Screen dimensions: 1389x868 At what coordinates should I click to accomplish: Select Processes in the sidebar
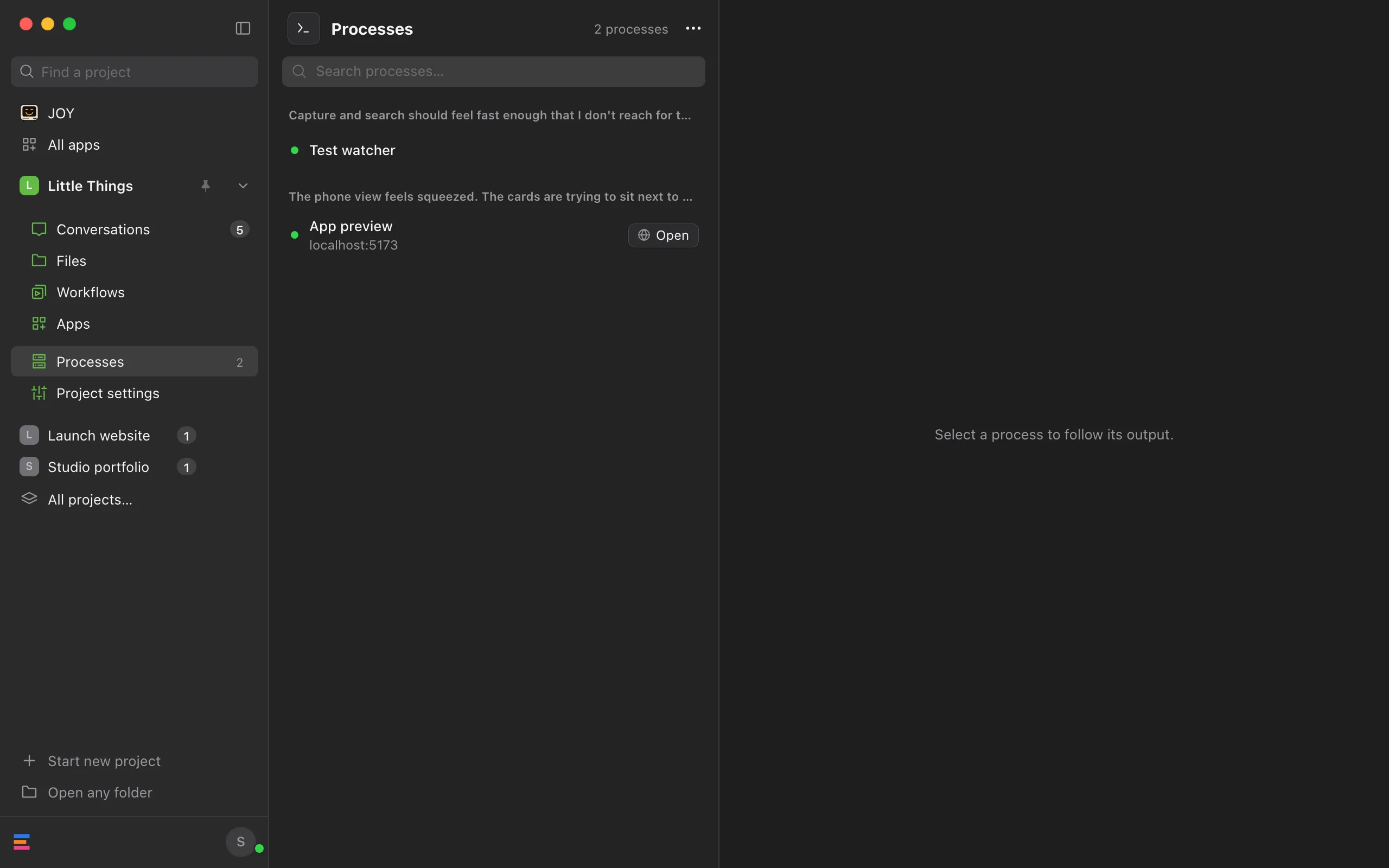[135, 361]
